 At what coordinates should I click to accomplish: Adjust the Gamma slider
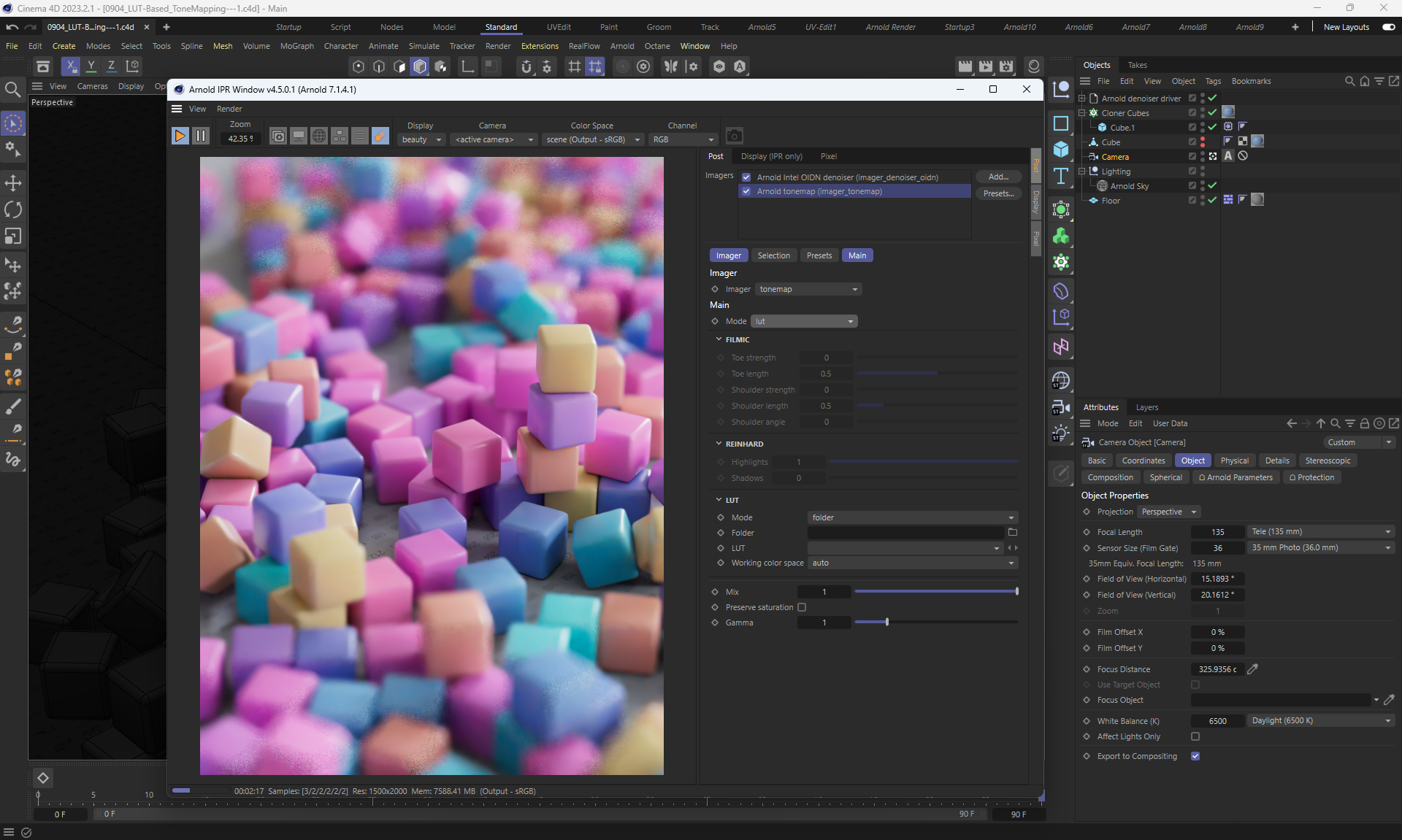[x=887, y=623]
